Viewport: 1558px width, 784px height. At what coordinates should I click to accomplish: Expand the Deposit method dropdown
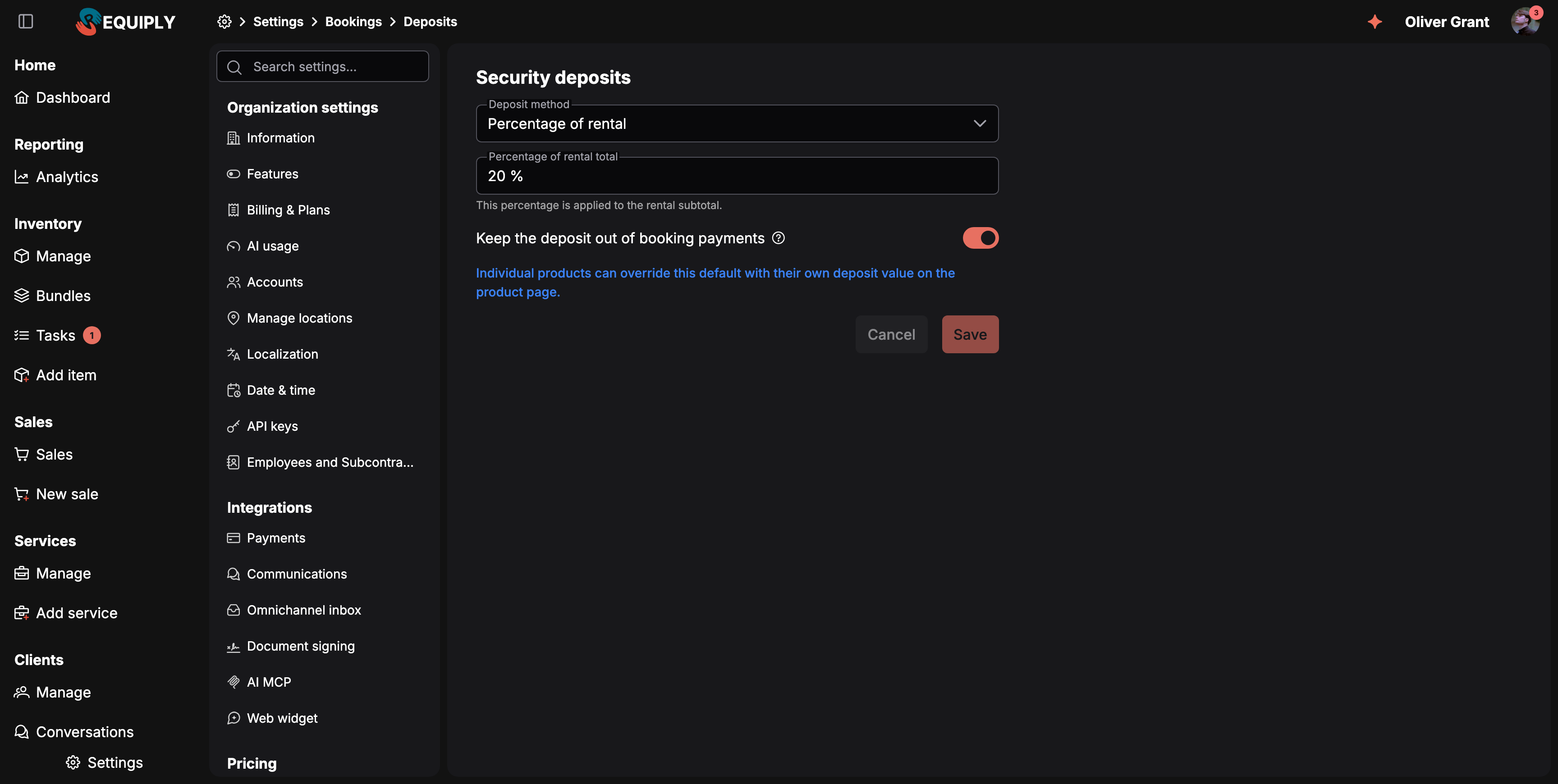(x=737, y=123)
